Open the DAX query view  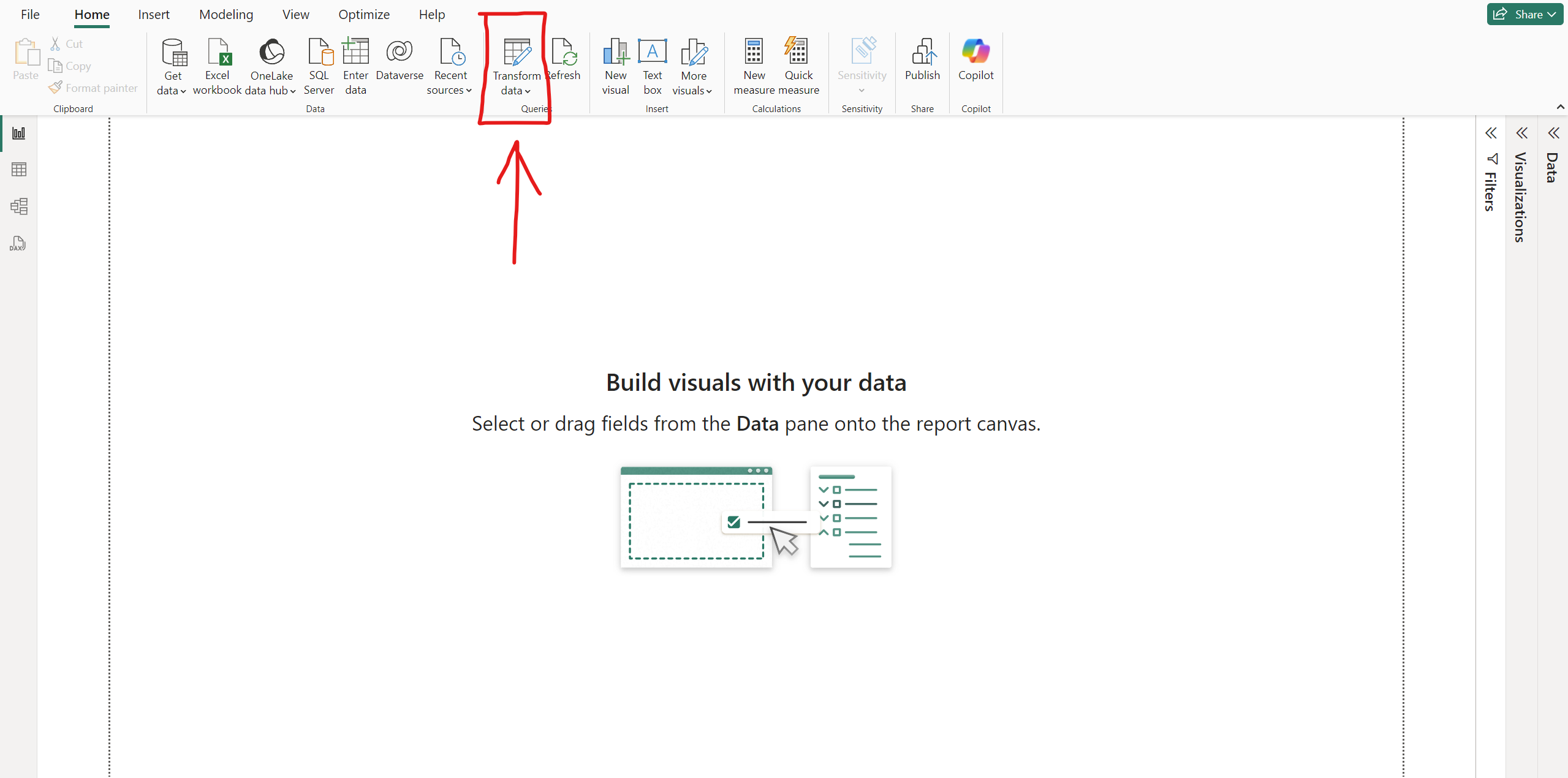click(x=18, y=243)
